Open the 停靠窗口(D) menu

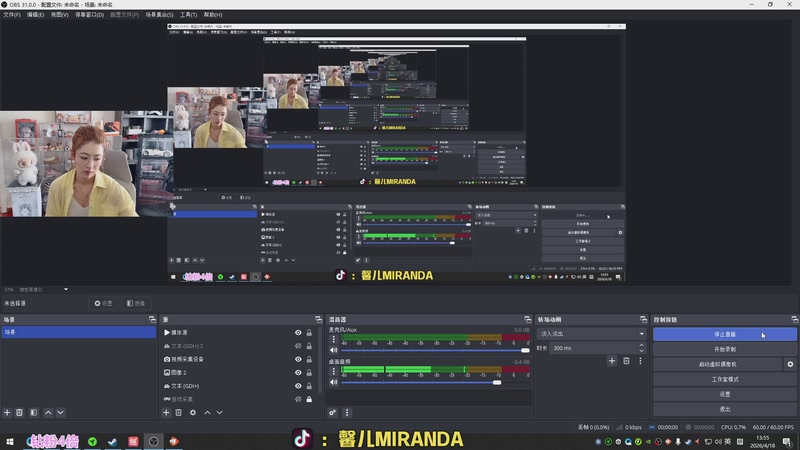[89, 15]
